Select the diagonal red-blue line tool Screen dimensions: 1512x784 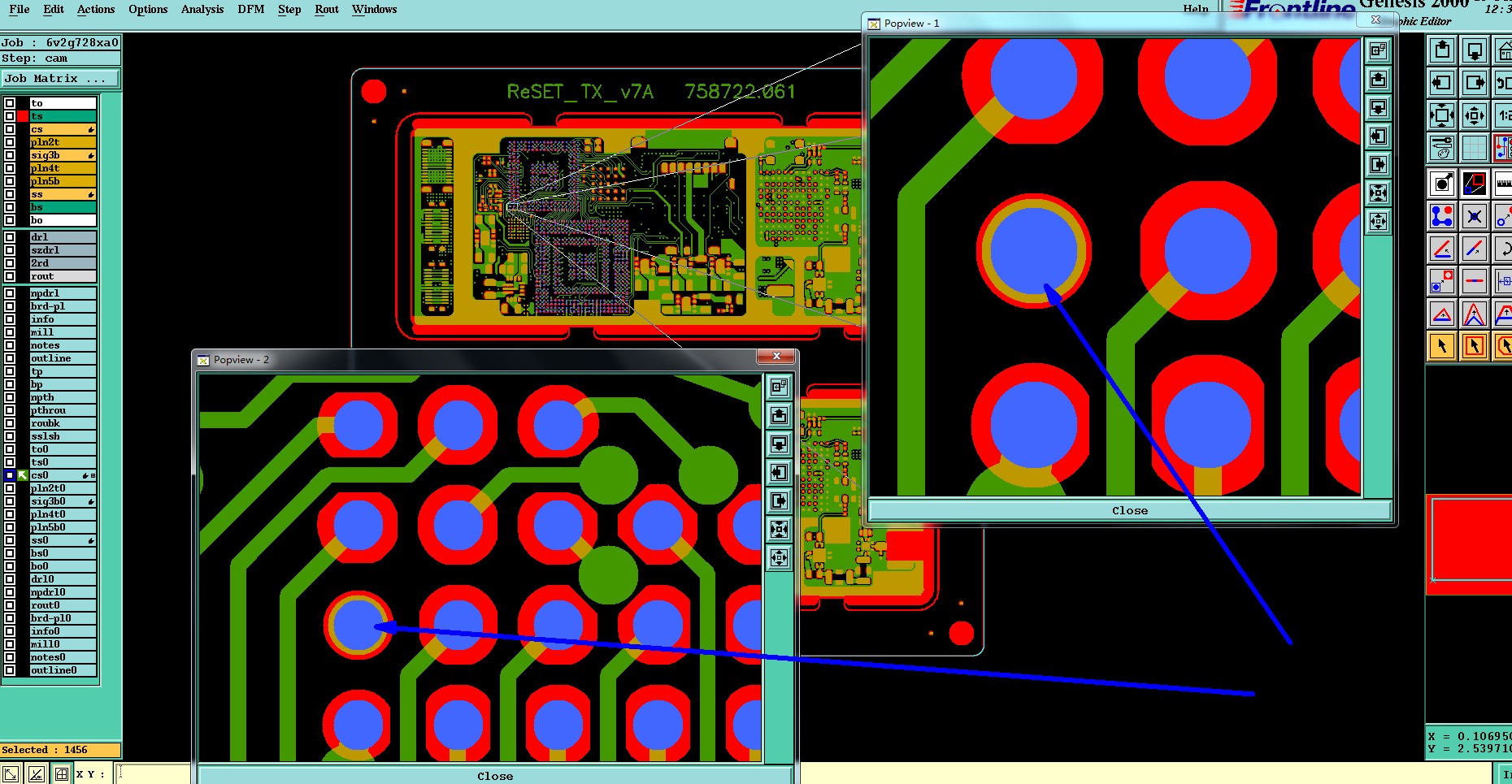tap(1474, 249)
